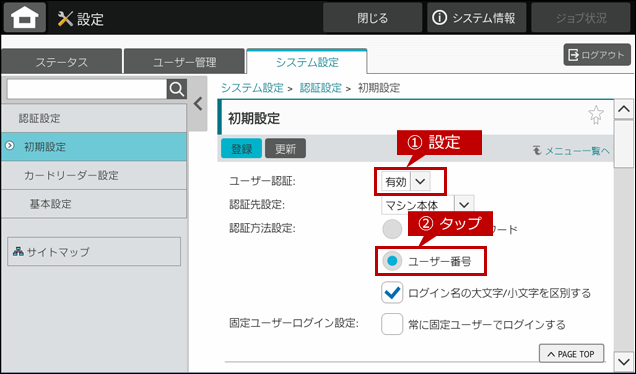This screenshot has width=636, height=374.
Task: Switch to ユーザー管理 tab
Action: coord(185,62)
